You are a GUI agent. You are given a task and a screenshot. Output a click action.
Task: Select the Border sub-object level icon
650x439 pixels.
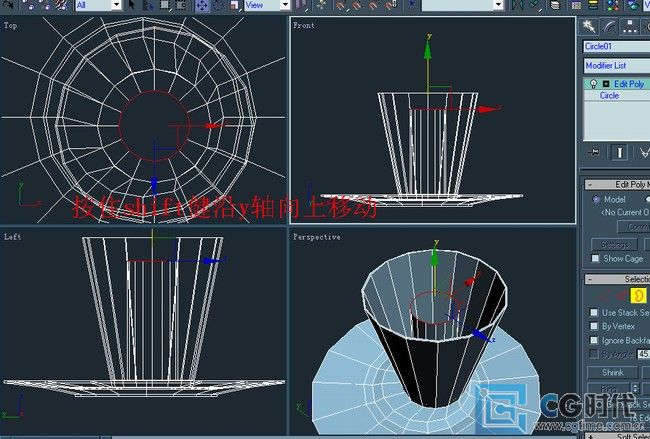[638, 296]
